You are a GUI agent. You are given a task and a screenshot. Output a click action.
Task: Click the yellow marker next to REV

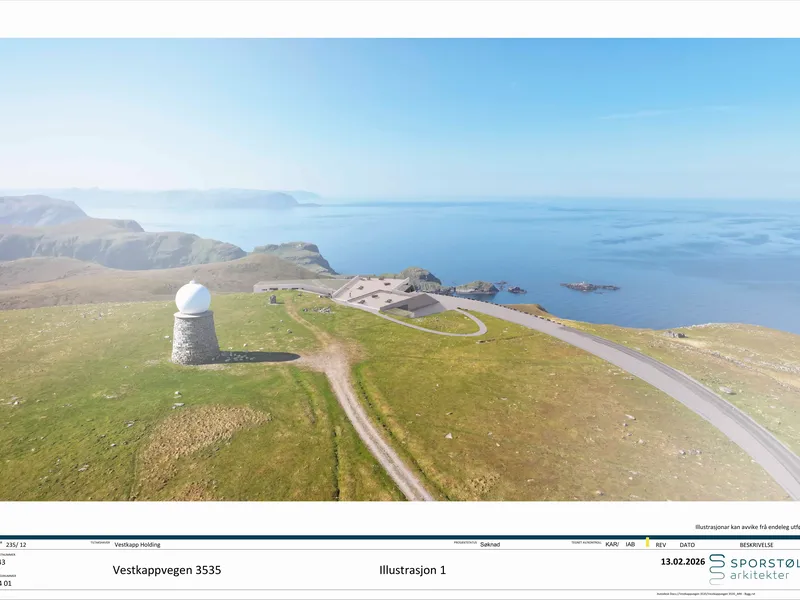(x=647, y=542)
